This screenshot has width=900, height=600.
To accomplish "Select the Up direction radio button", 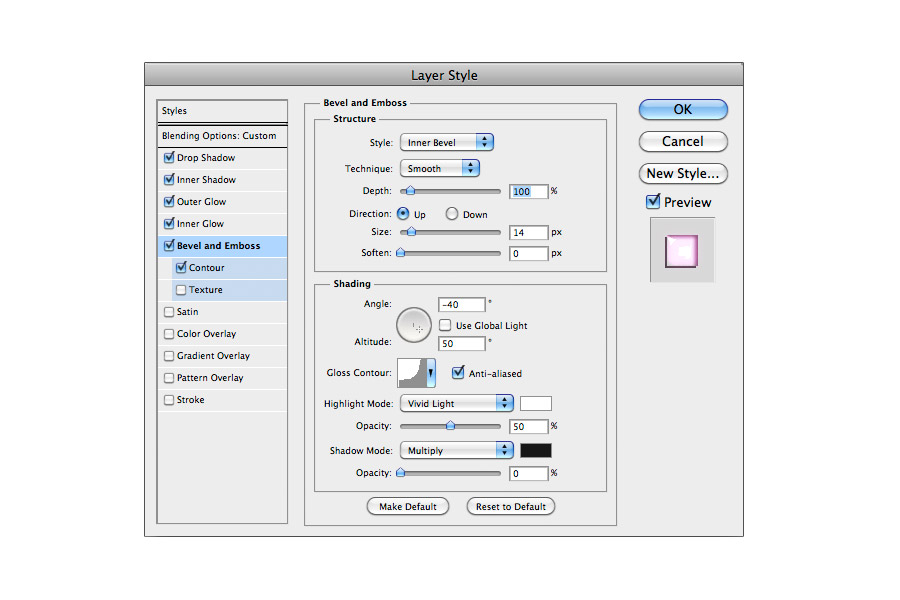I will 403,214.
